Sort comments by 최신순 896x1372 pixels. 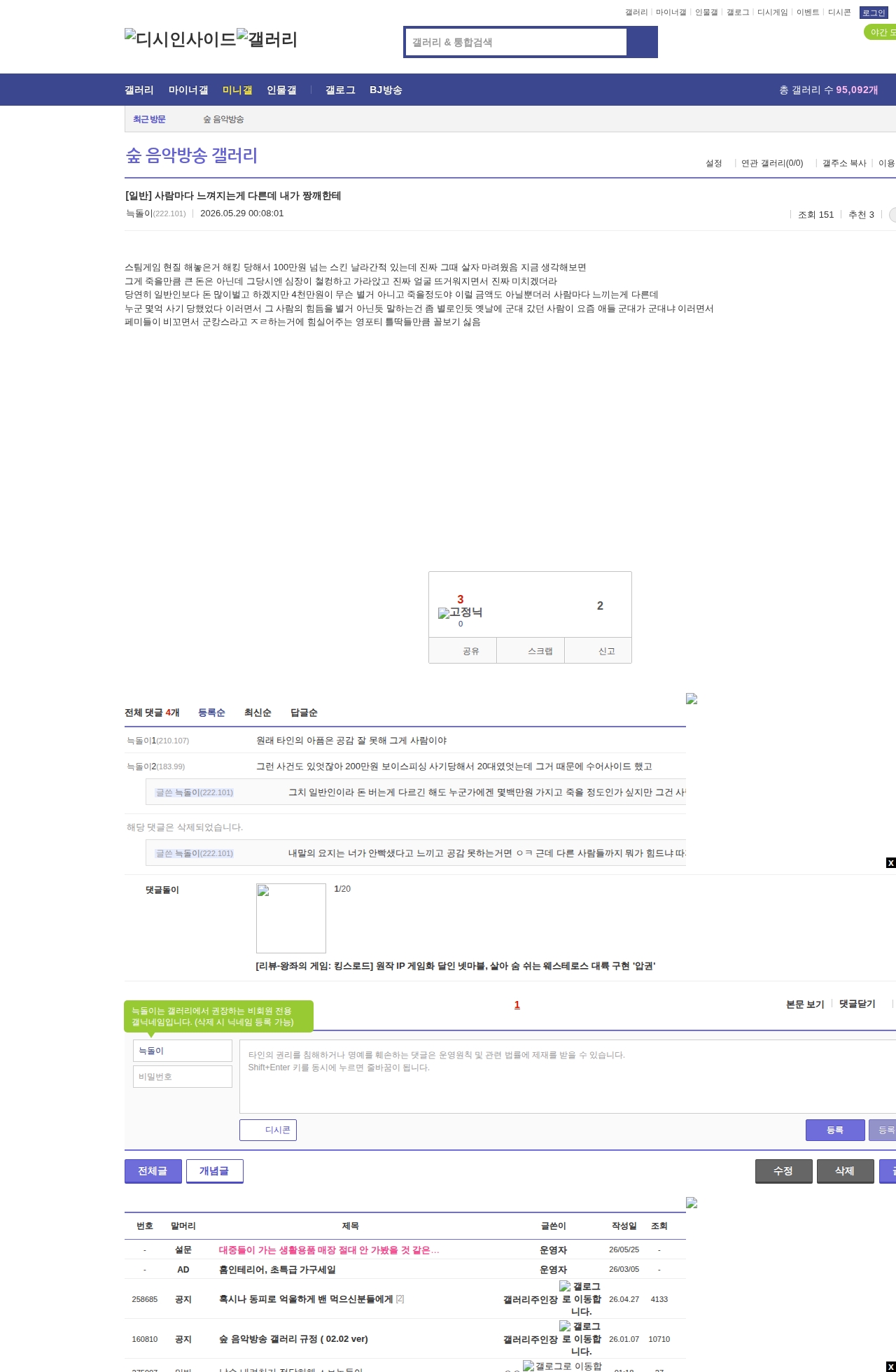point(258,713)
